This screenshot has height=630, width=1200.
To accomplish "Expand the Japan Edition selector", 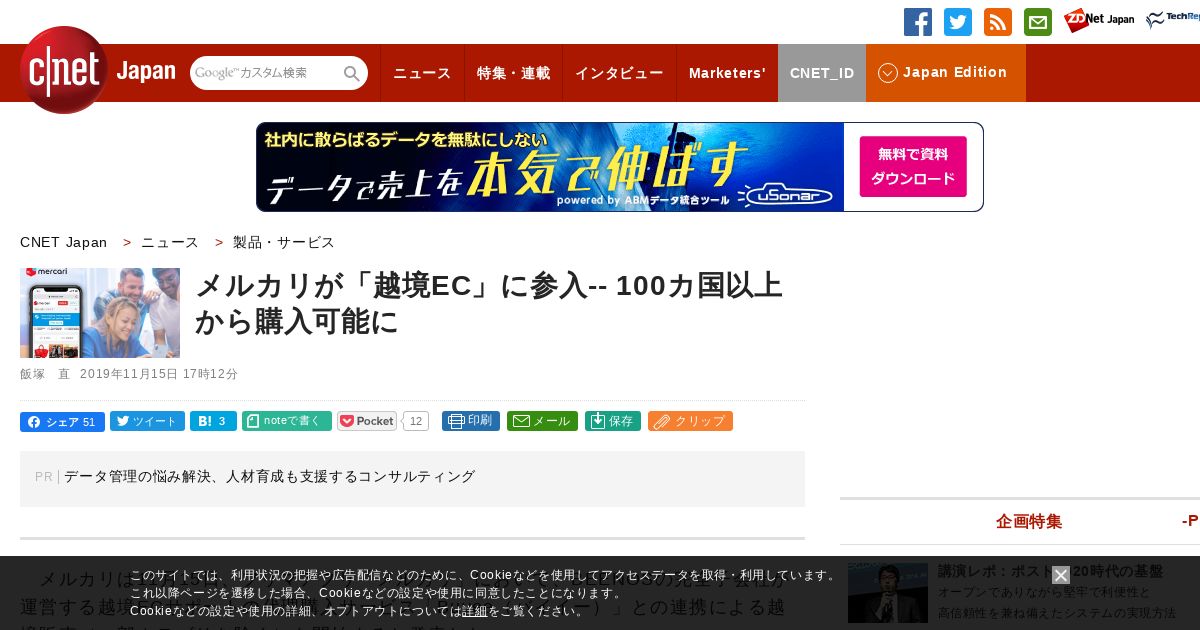I will 946,73.
